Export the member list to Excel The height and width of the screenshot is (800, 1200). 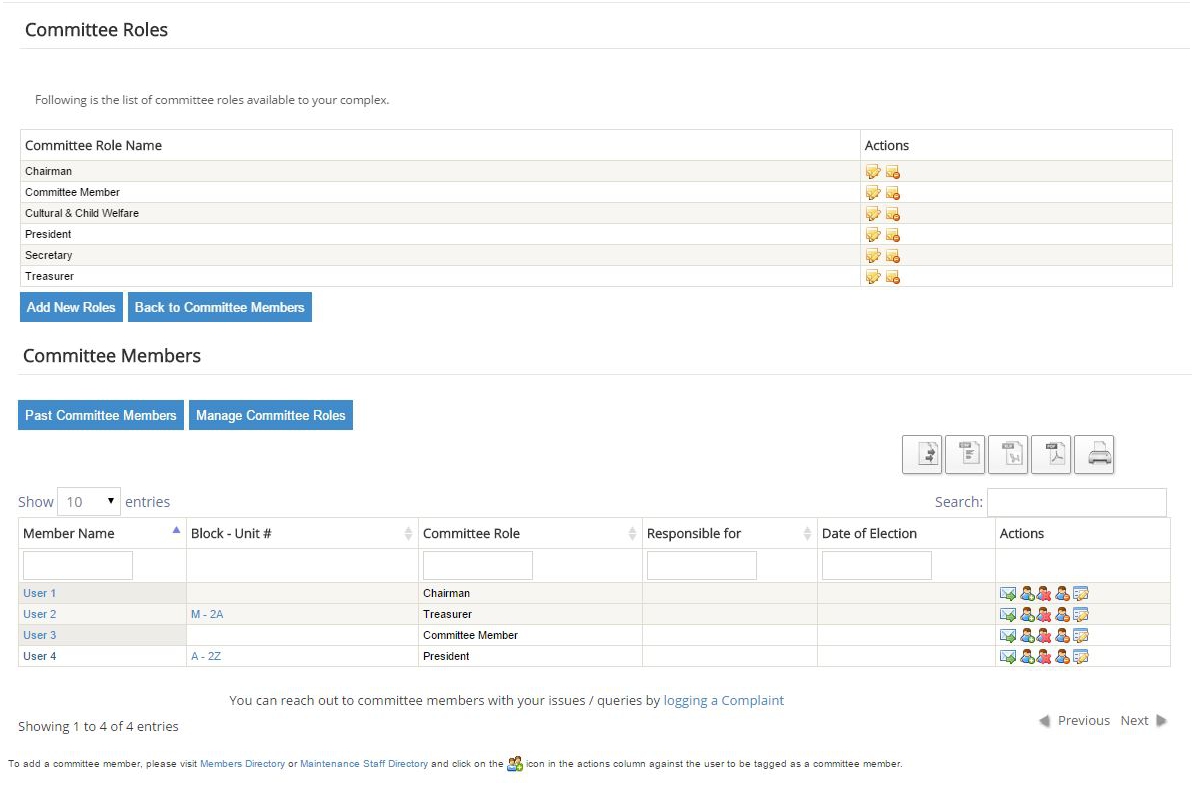click(1008, 454)
